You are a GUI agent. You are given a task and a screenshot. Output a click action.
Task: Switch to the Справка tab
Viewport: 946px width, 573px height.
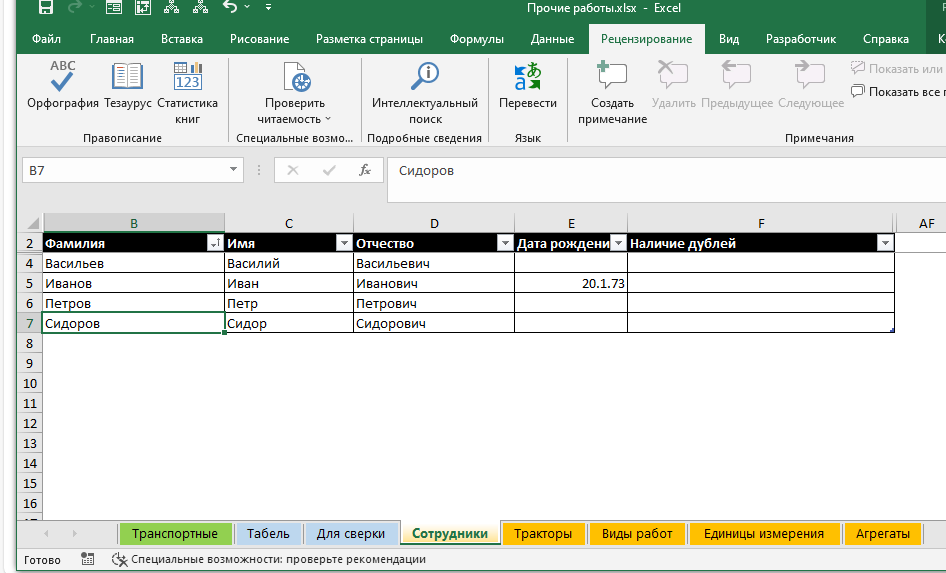coord(886,39)
